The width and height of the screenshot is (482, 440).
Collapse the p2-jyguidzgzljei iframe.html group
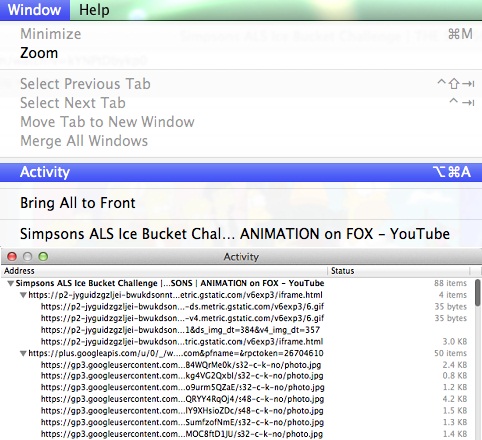[x=23, y=295]
